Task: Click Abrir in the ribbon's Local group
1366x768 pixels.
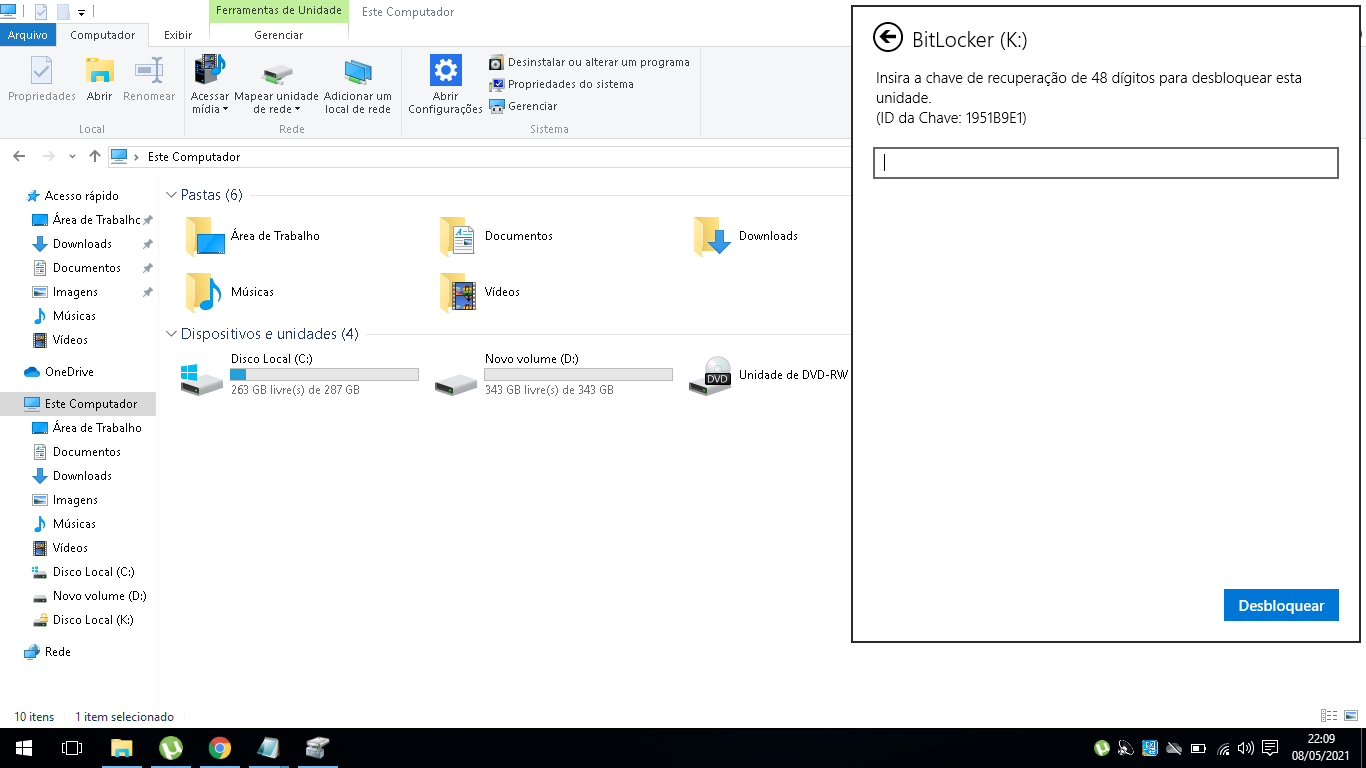Action: pos(99,79)
